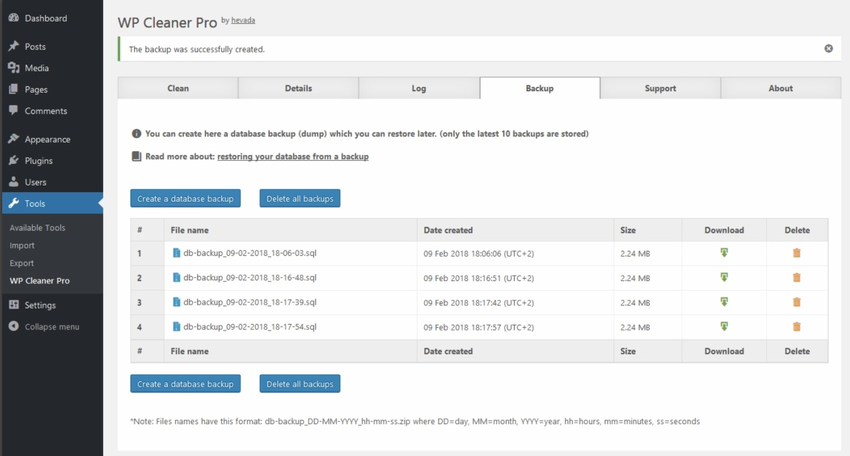Click file icon of db-backup_09-02-2018_18-06-03.sql
Viewport: 850px width, 456px height.
pyautogui.click(x=176, y=253)
